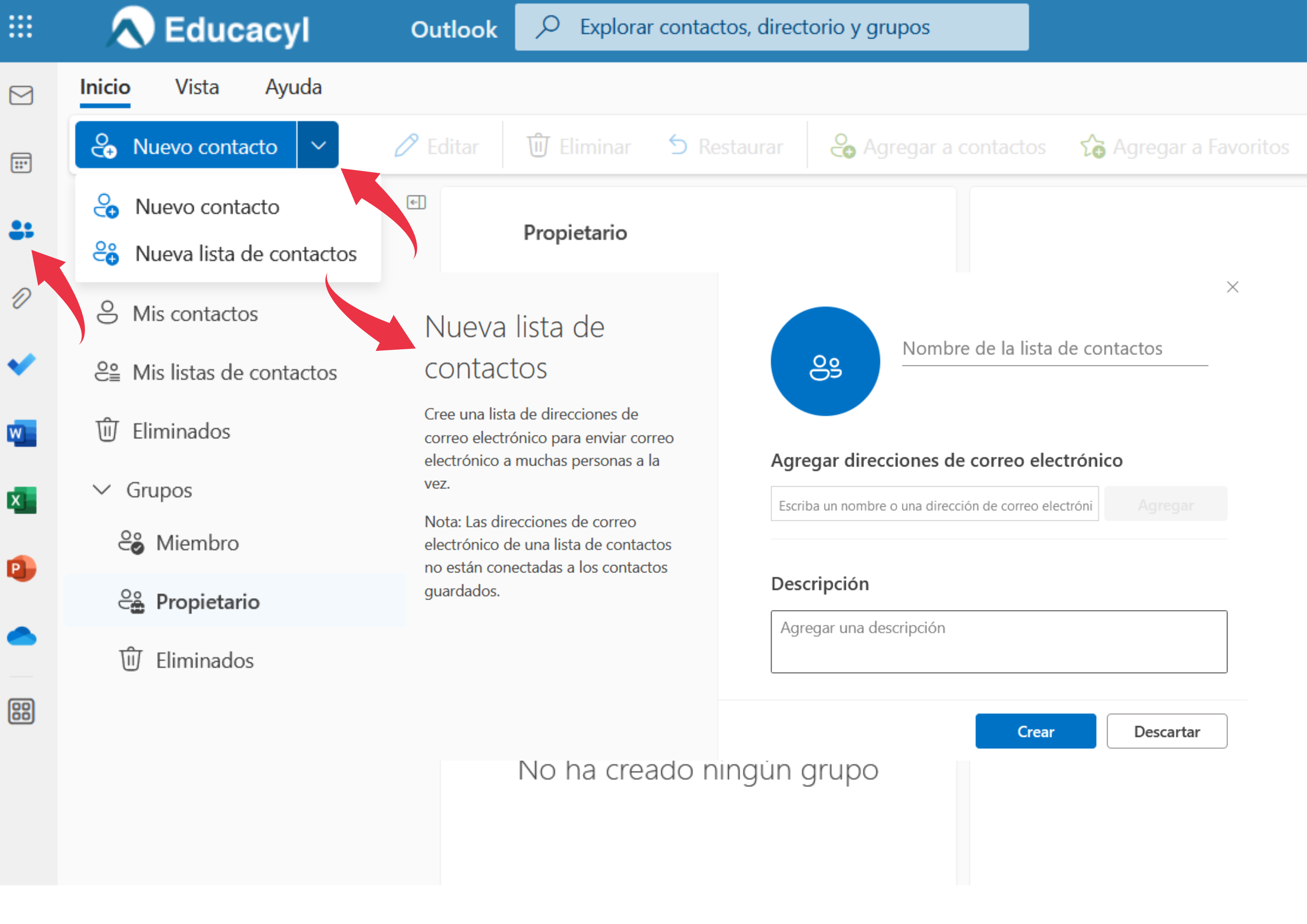Switch to the Inicio tab
Viewport: 1307px width, 924px height.
pyautogui.click(x=105, y=87)
